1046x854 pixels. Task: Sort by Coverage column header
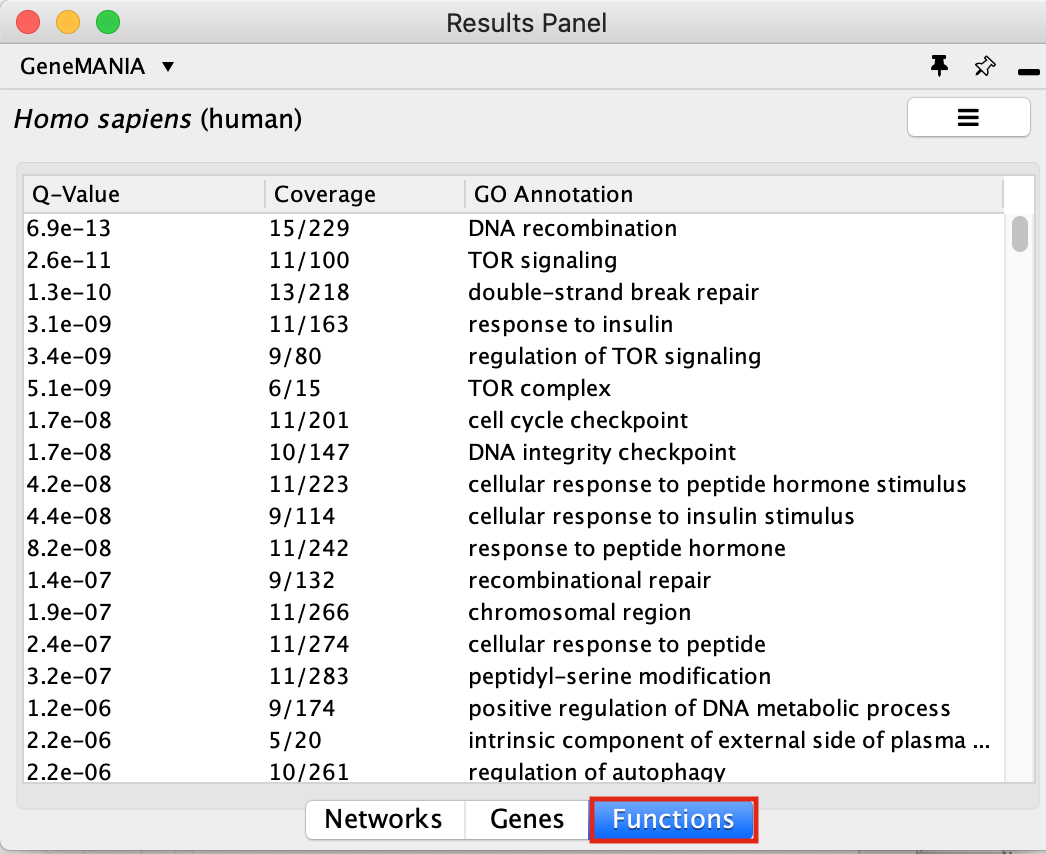pos(363,194)
